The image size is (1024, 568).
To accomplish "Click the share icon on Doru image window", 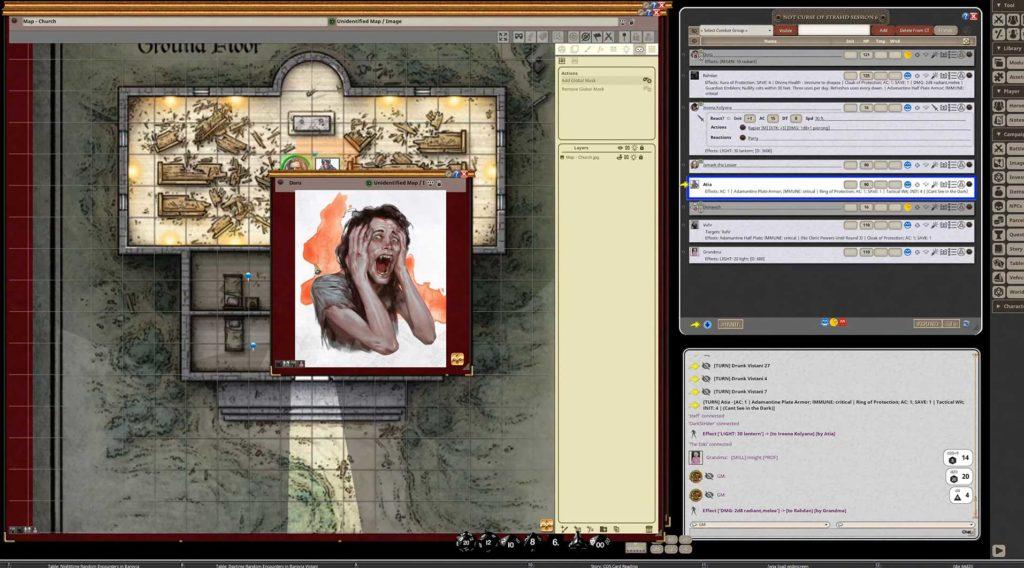I will coord(457,359).
